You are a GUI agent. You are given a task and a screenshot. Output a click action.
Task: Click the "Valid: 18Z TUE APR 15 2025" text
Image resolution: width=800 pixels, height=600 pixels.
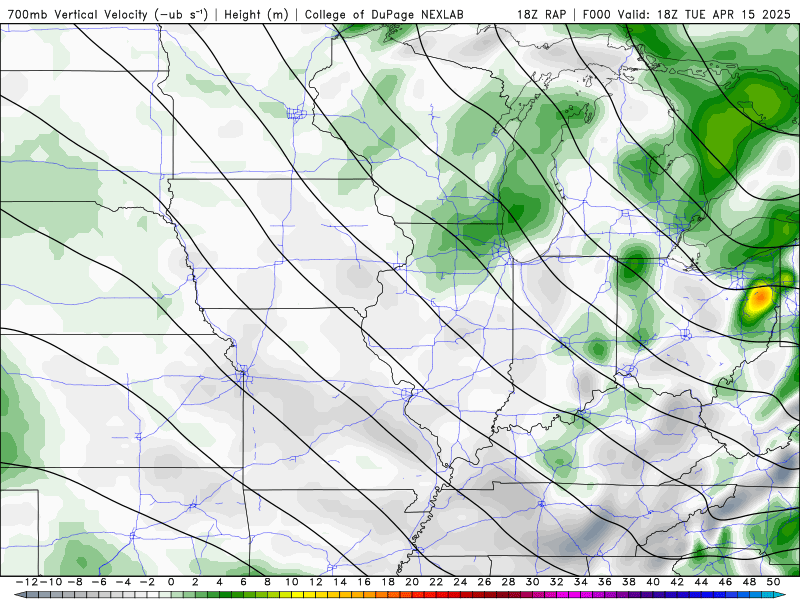click(x=704, y=14)
